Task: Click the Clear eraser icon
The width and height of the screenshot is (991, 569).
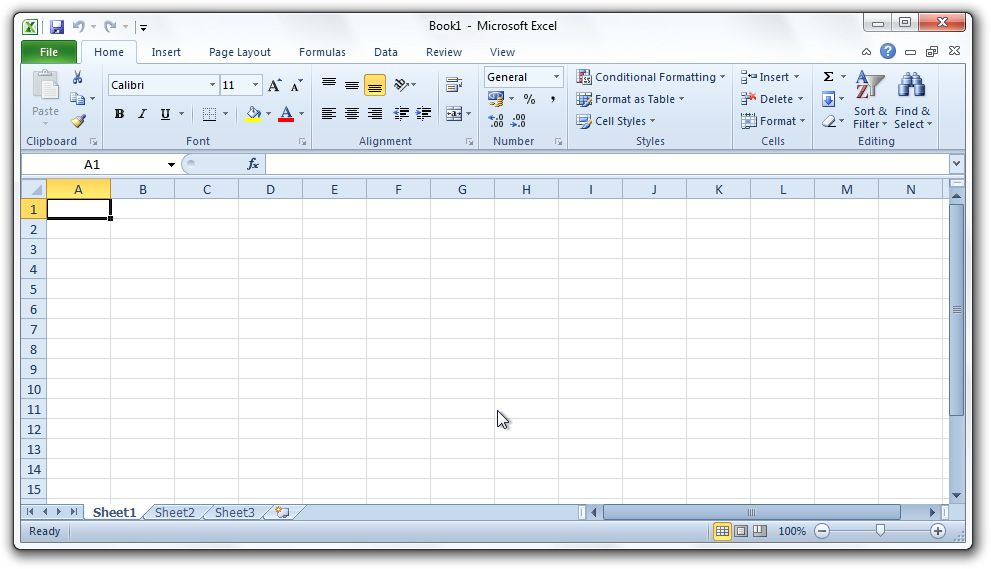Action: 829,121
